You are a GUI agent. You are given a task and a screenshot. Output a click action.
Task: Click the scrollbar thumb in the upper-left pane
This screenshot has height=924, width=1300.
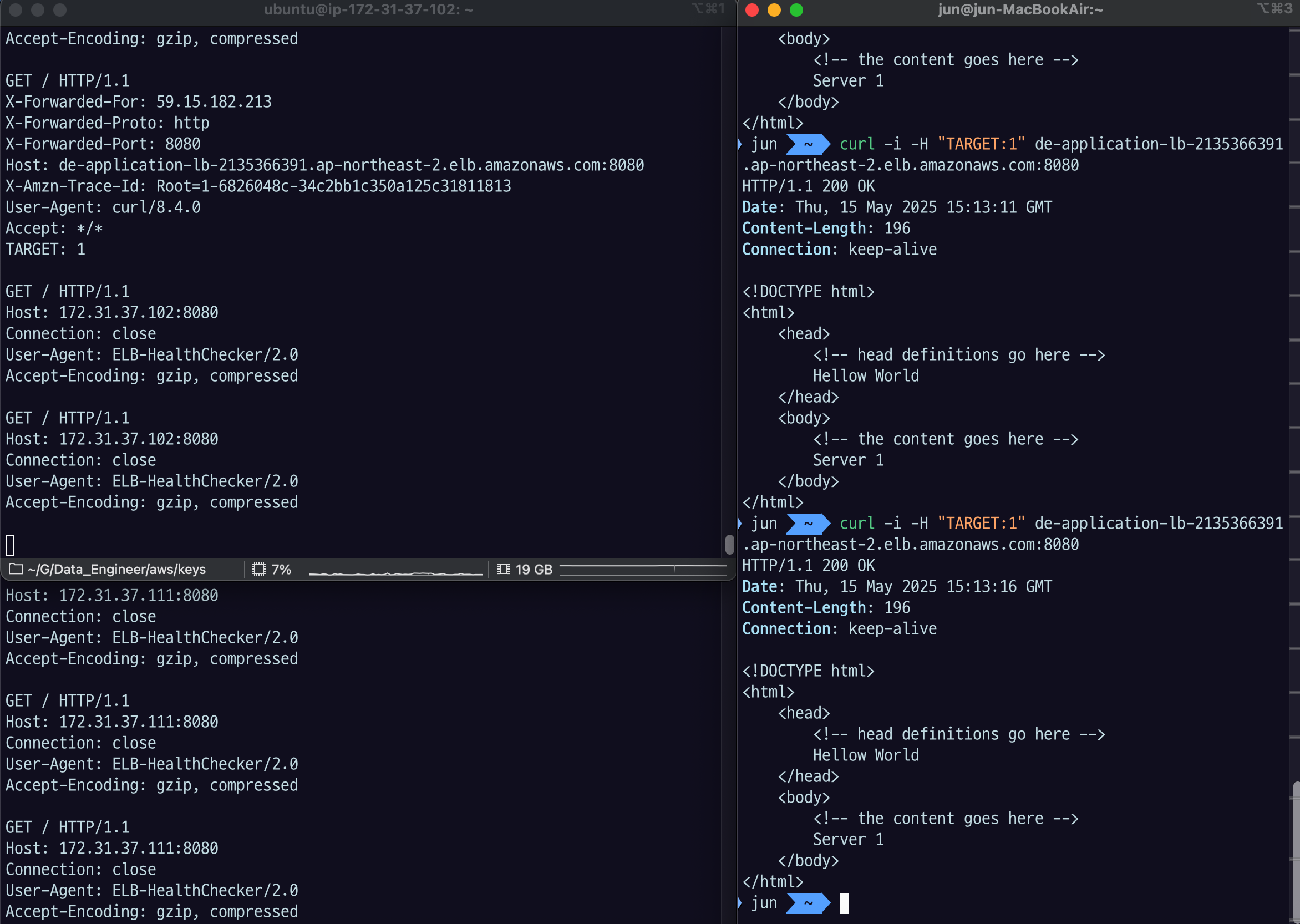tap(729, 544)
